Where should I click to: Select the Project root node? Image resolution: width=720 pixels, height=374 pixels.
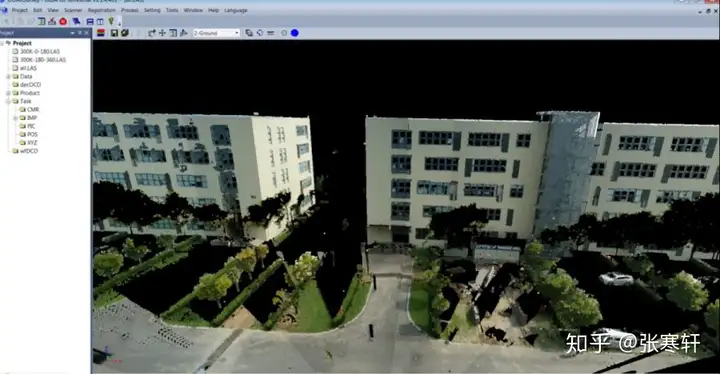click(22, 43)
